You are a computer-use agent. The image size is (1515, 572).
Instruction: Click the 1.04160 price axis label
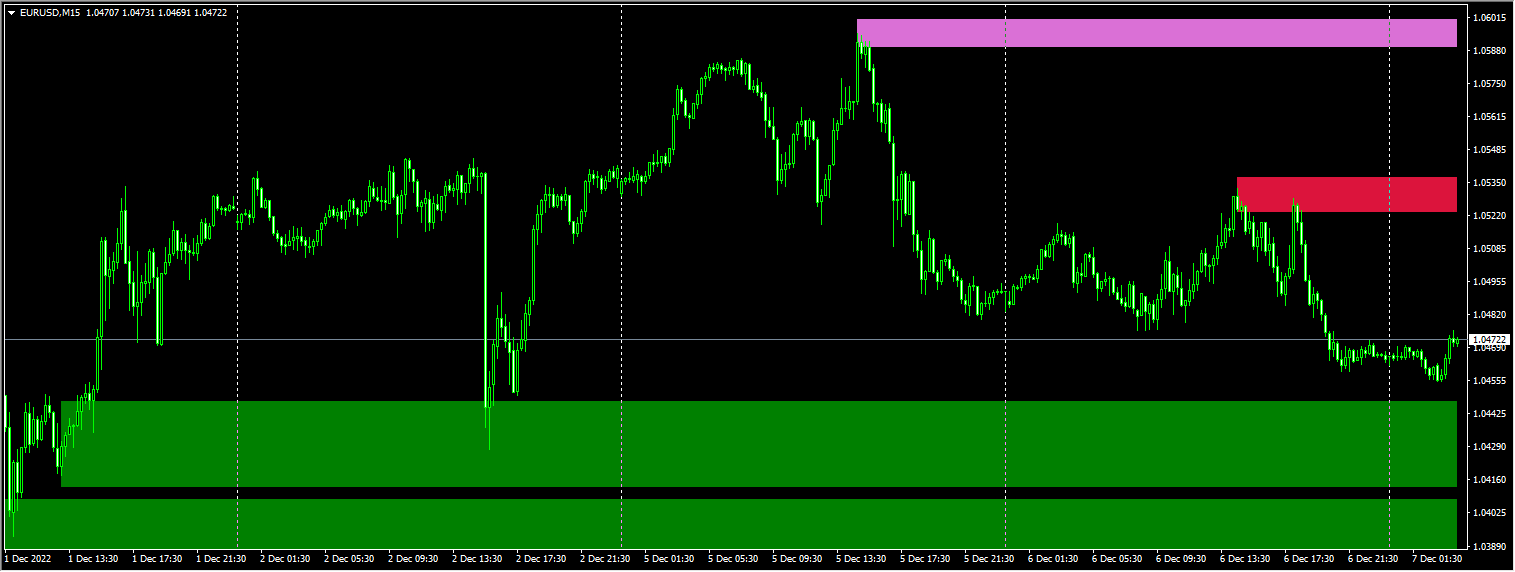[1490, 480]
